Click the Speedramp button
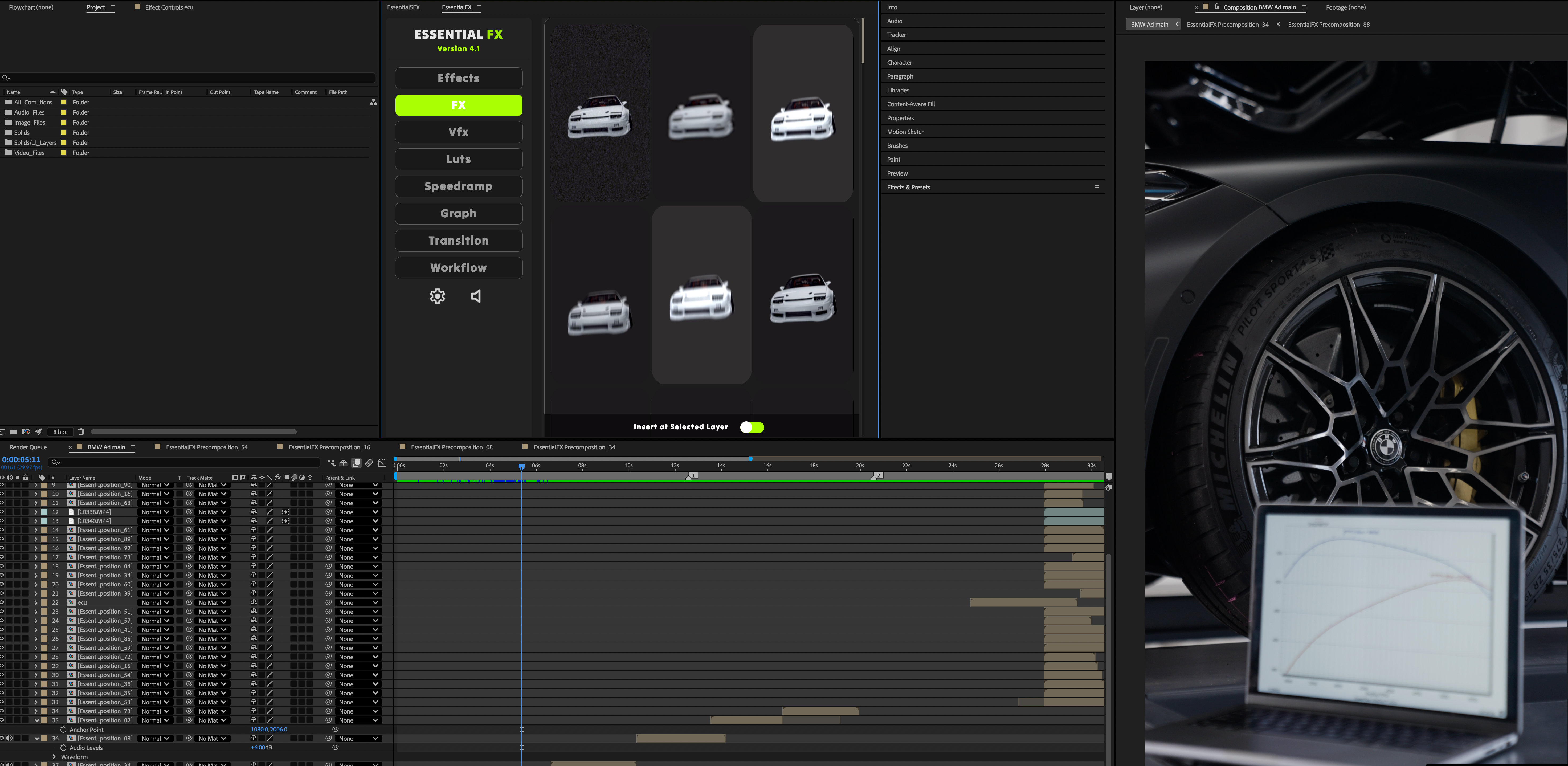The height and width of the screenshot is (766, 1568). pyautogui.click(x=458, y=186)
